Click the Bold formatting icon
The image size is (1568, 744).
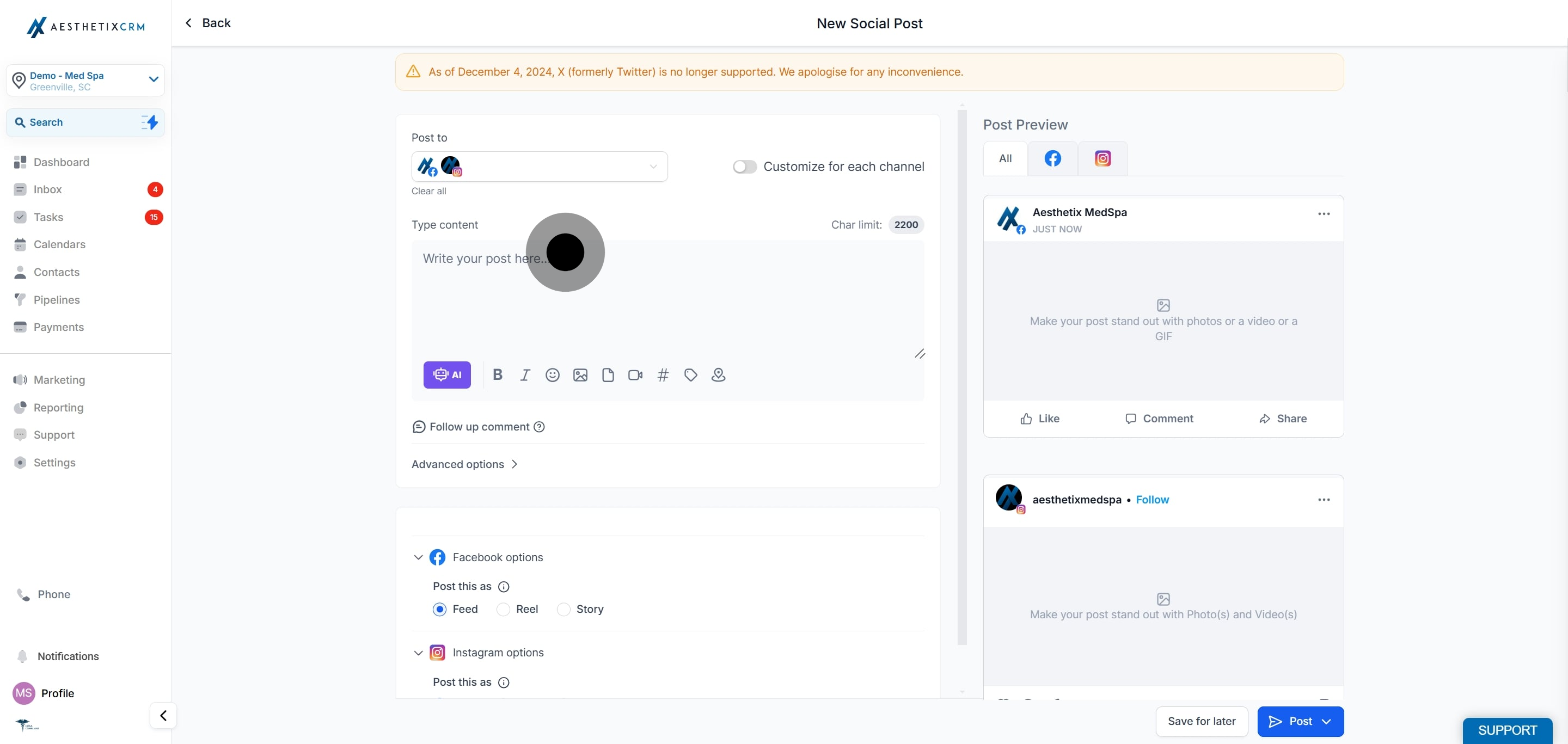tap(497, 375)
